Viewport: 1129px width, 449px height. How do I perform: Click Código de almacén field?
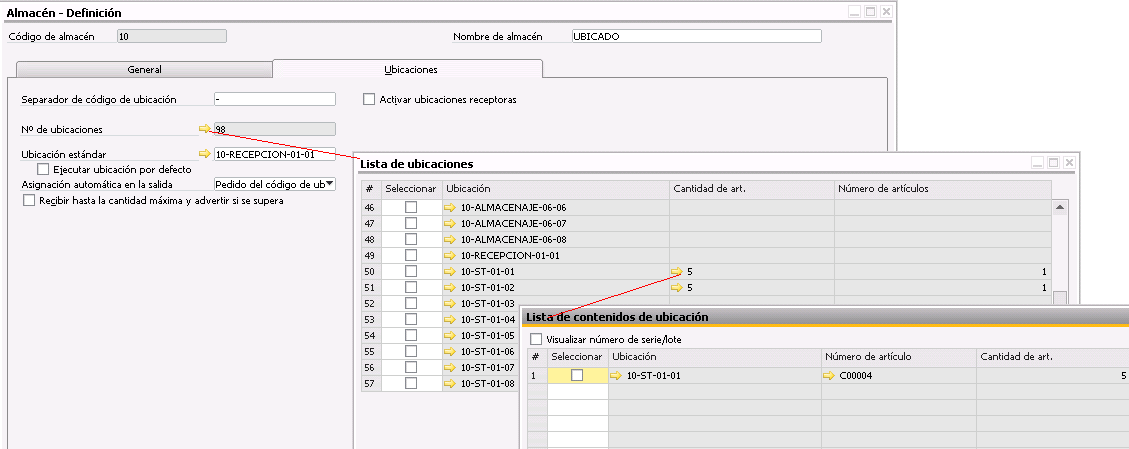click(x=171, y=36)
